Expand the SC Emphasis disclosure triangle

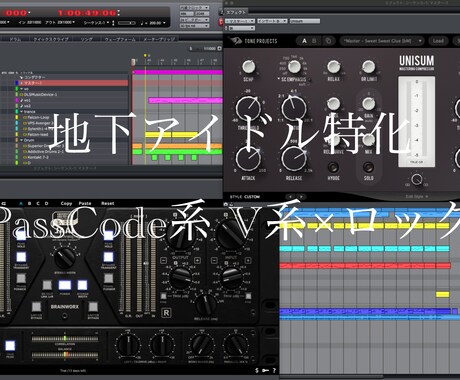click(279, 79)
